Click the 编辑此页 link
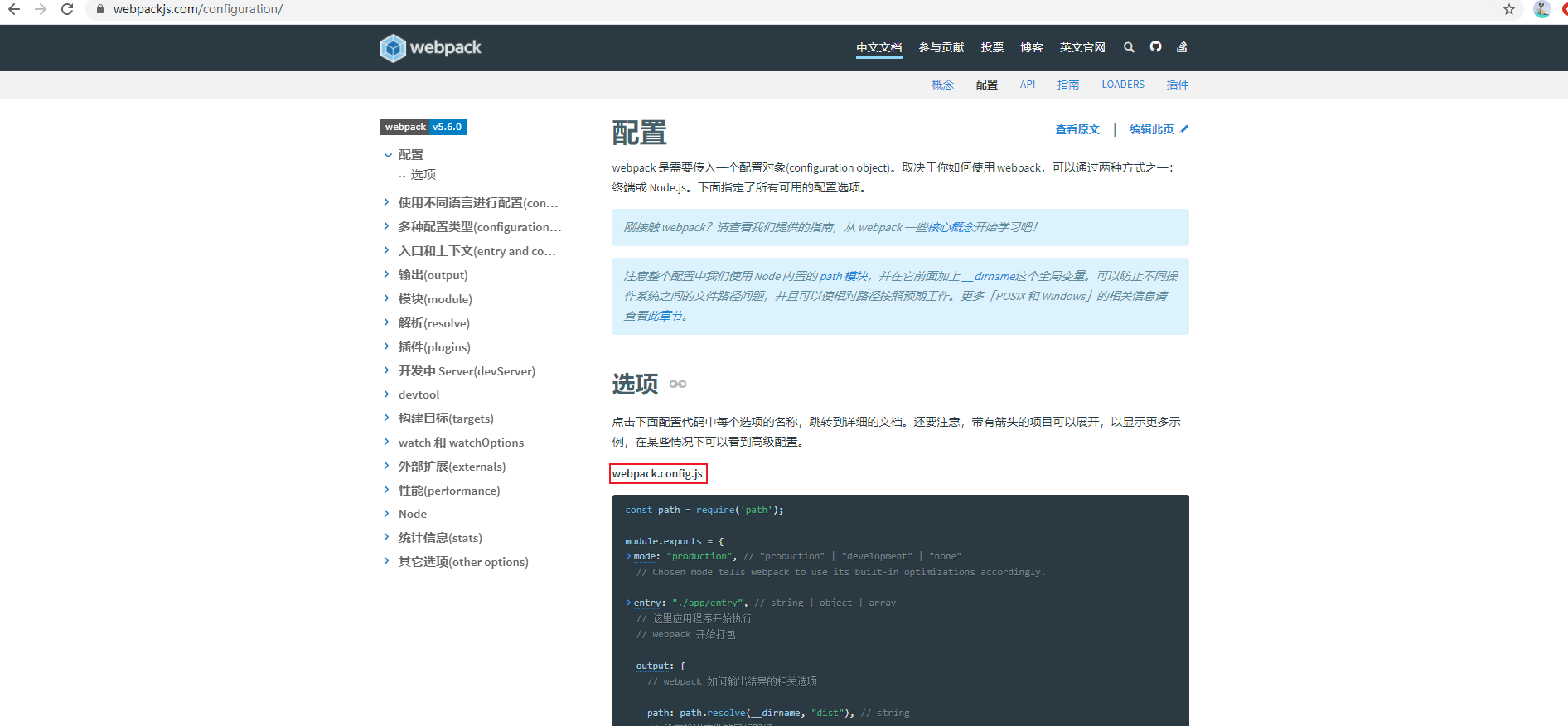 point(1152,129)
